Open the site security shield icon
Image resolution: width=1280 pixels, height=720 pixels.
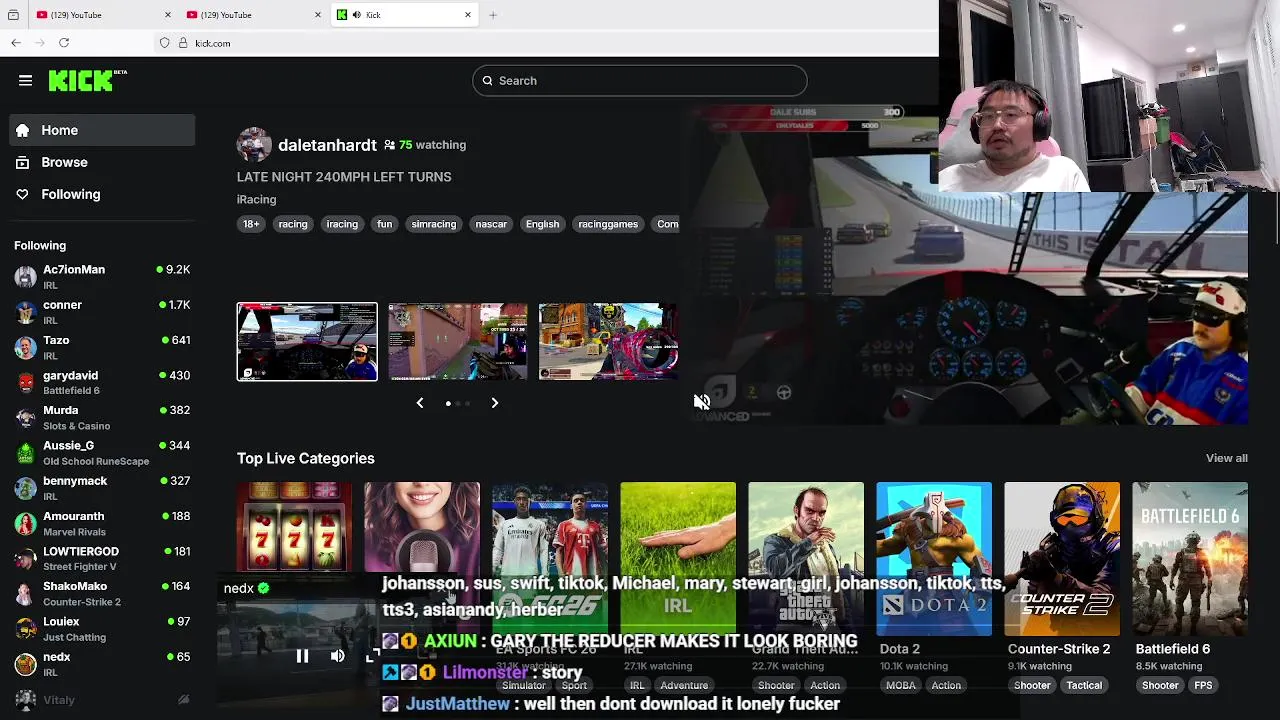(x=165, y=43)
